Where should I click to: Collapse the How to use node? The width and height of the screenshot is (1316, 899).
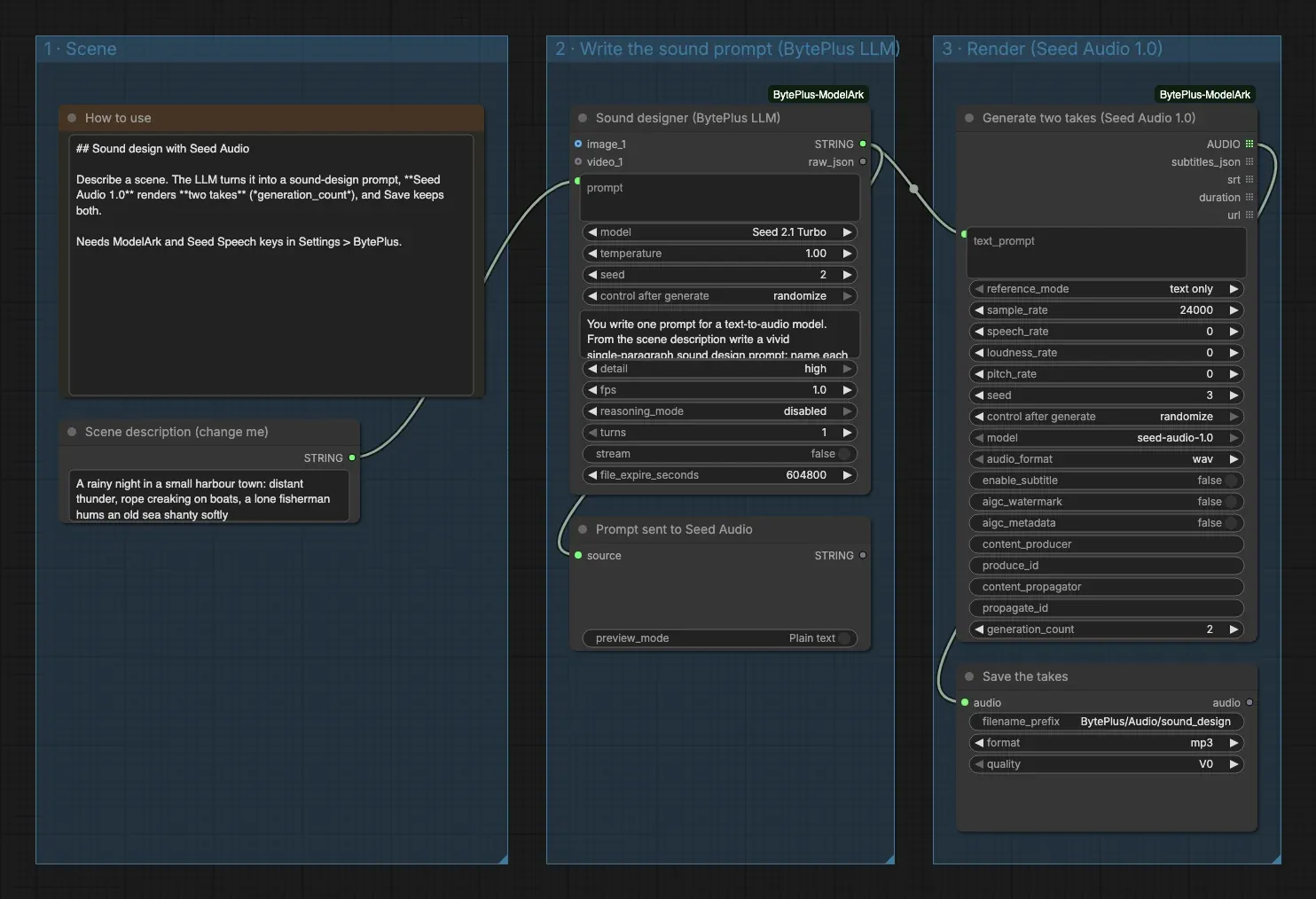(72, 118)
